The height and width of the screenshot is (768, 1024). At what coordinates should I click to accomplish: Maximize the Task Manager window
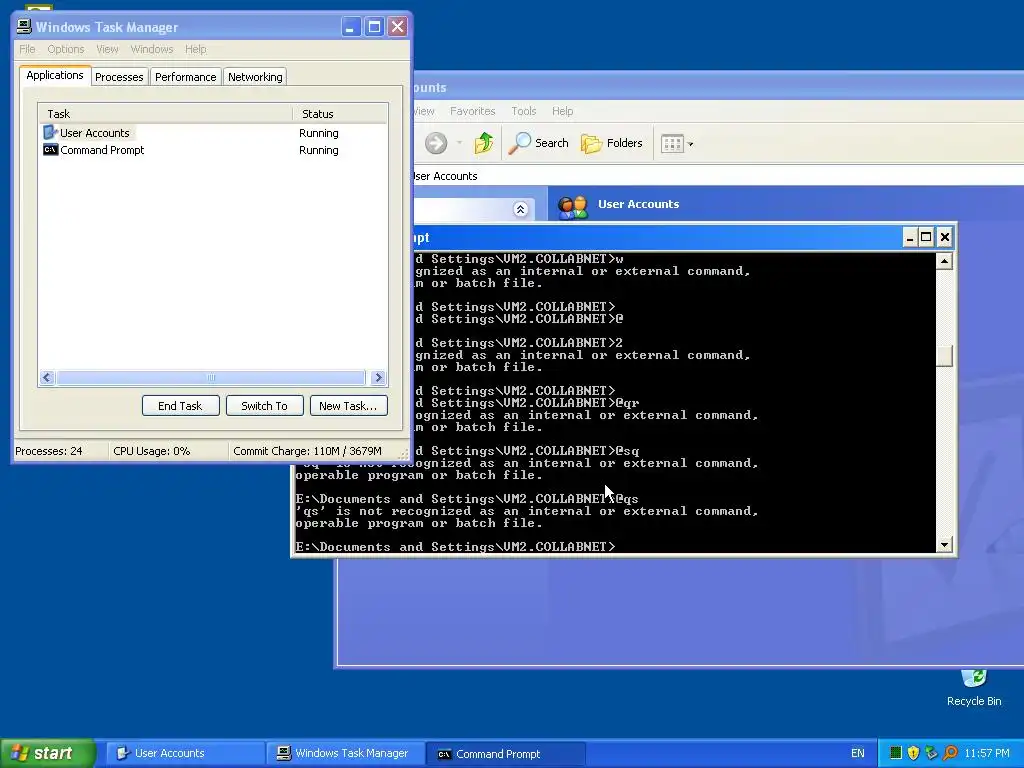374,27
